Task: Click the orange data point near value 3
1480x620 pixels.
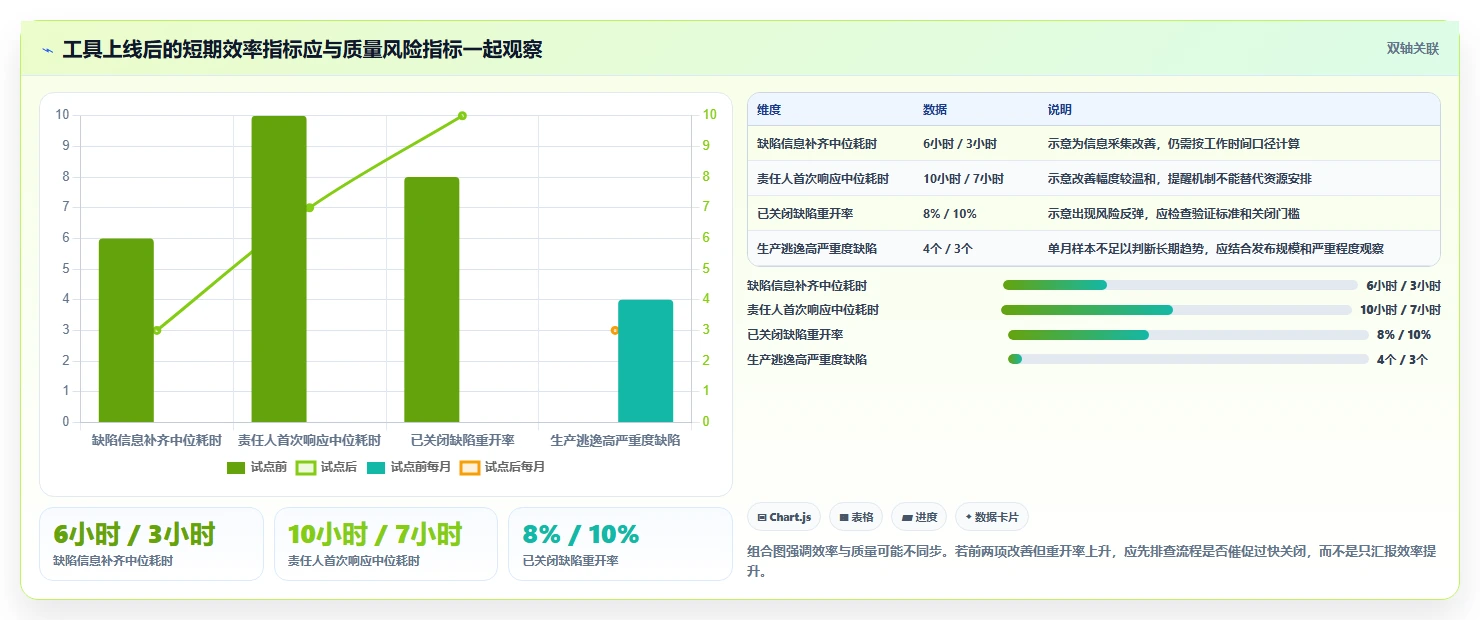Action: coord(615,330)
